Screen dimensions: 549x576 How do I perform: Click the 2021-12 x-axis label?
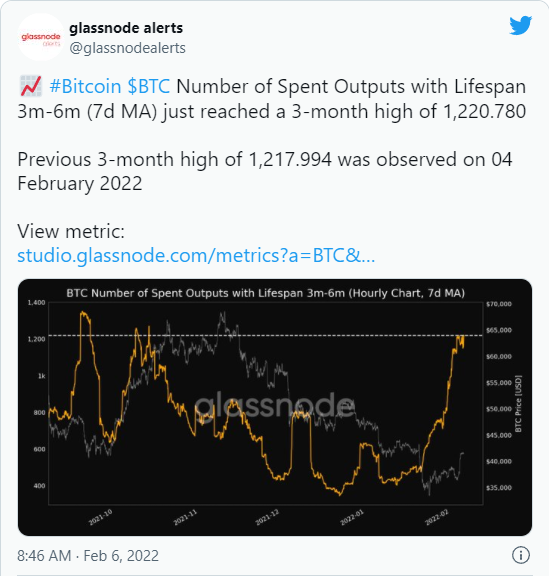267,517
